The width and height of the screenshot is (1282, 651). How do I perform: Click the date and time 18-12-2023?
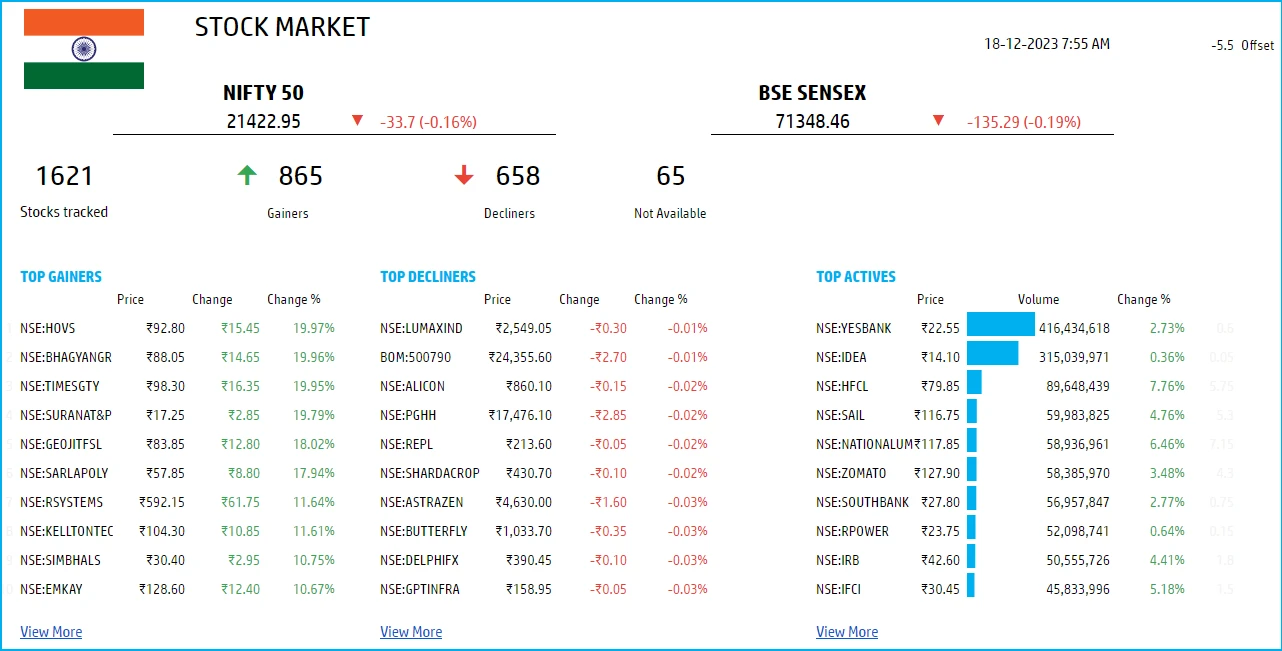pyautogui.click(x=1047, y=44)
